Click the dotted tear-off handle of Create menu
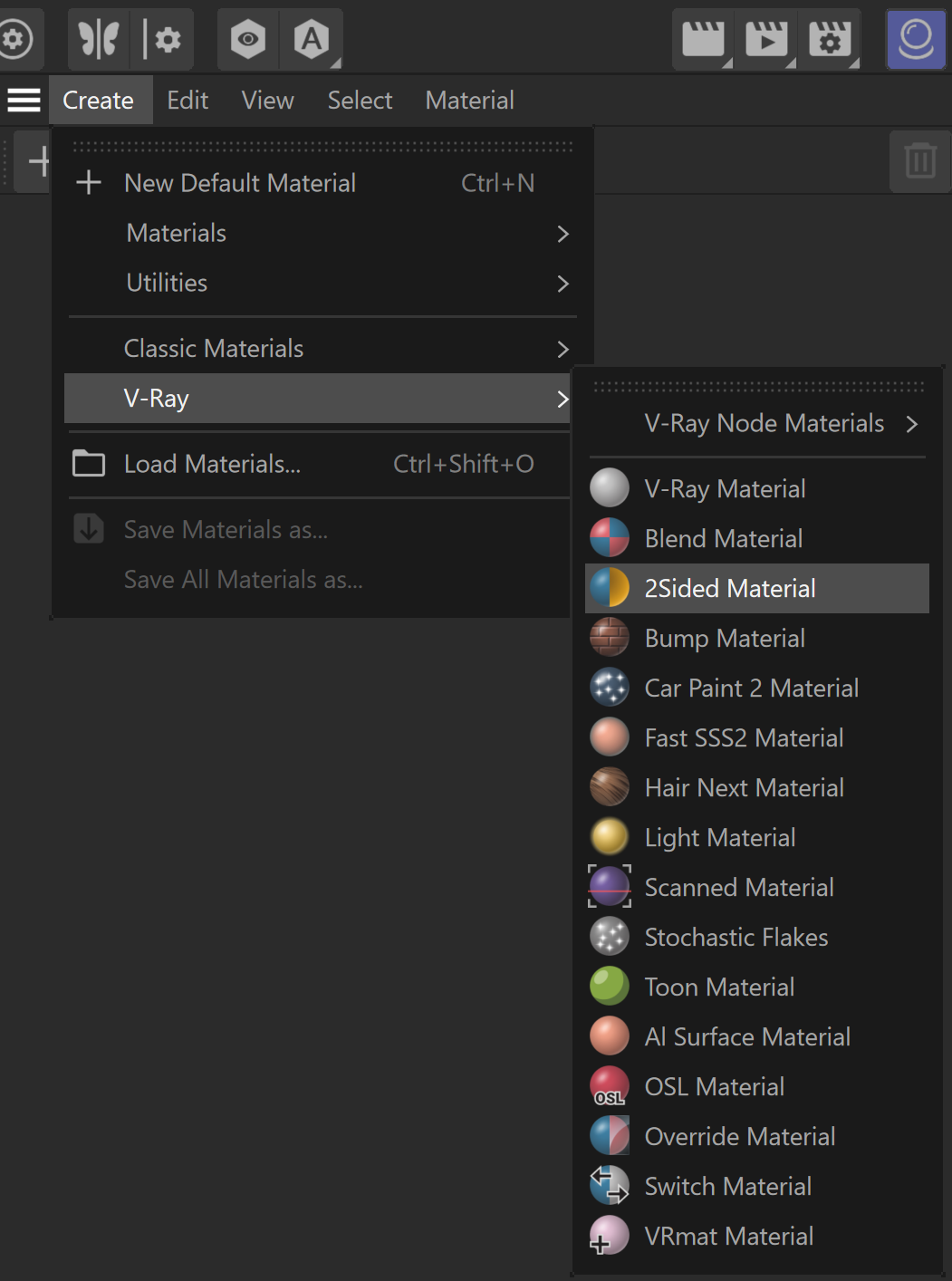 pos(322,146)
